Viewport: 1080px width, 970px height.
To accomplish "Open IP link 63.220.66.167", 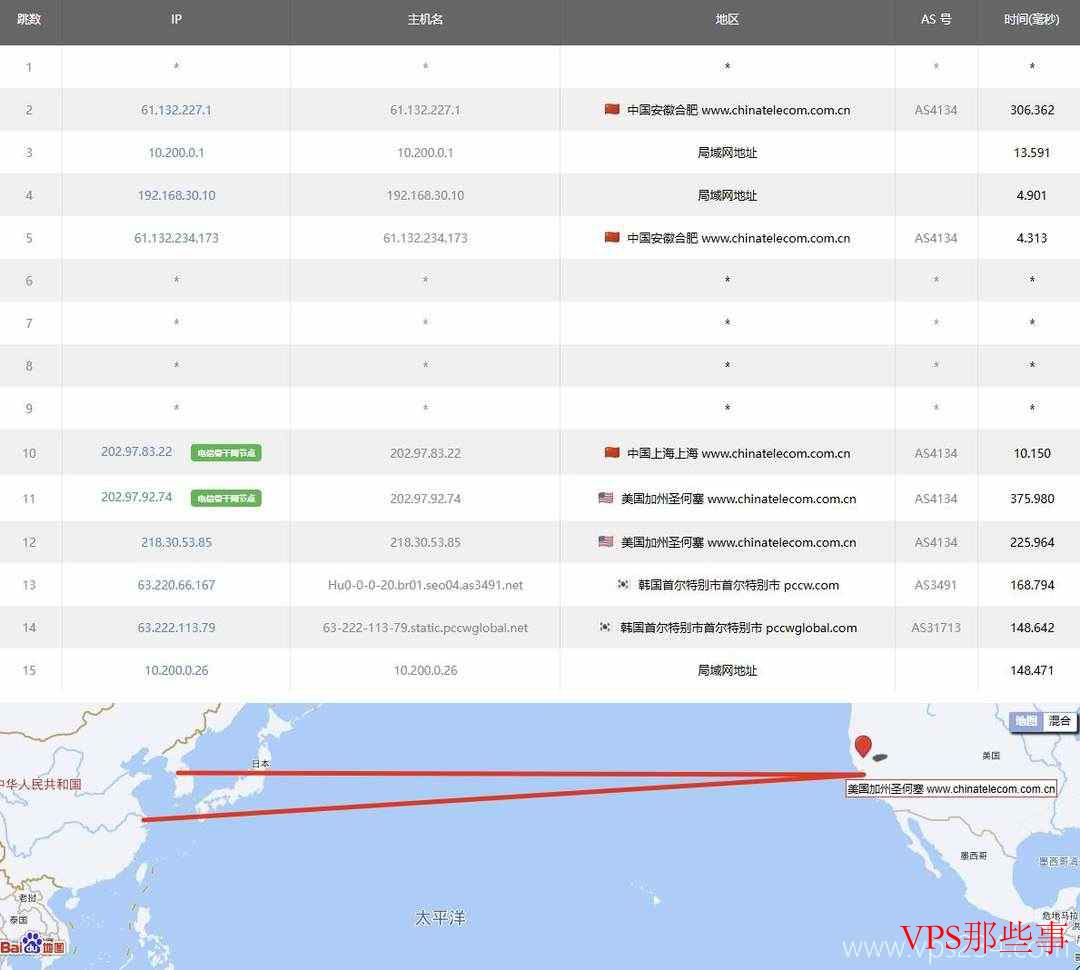I will 176,585.
